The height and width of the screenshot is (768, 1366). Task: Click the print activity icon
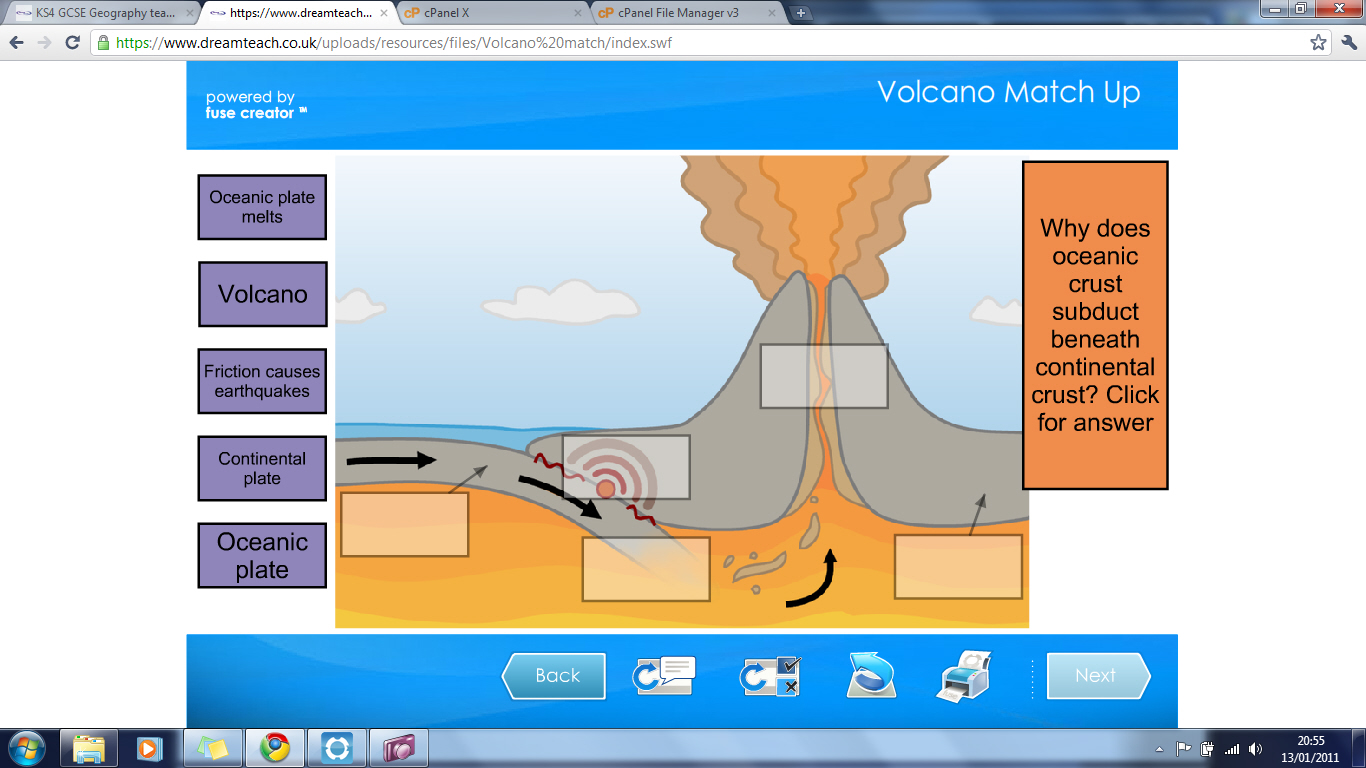pos(963,676)
